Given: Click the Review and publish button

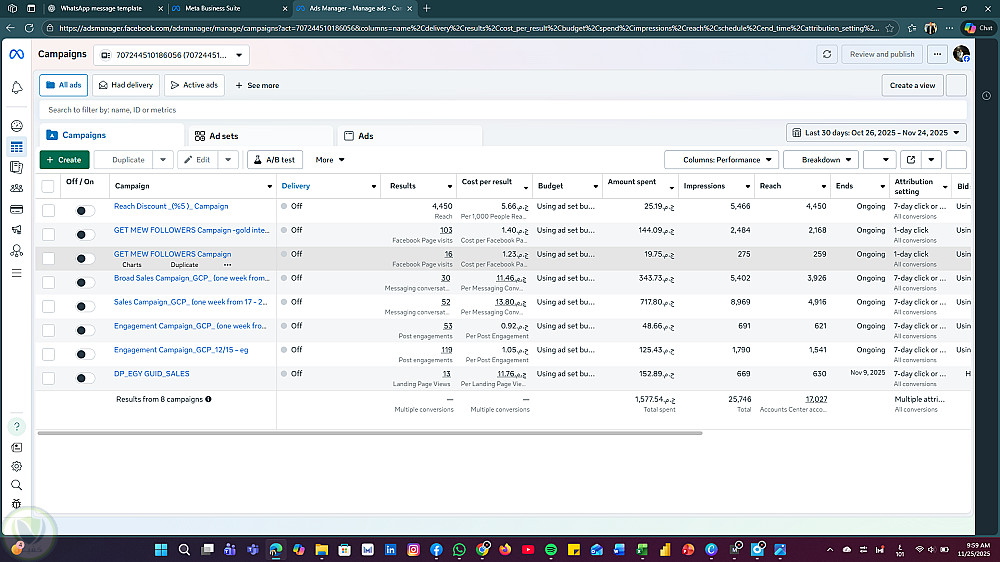Looking at the screenshot, I should point(882,54).
